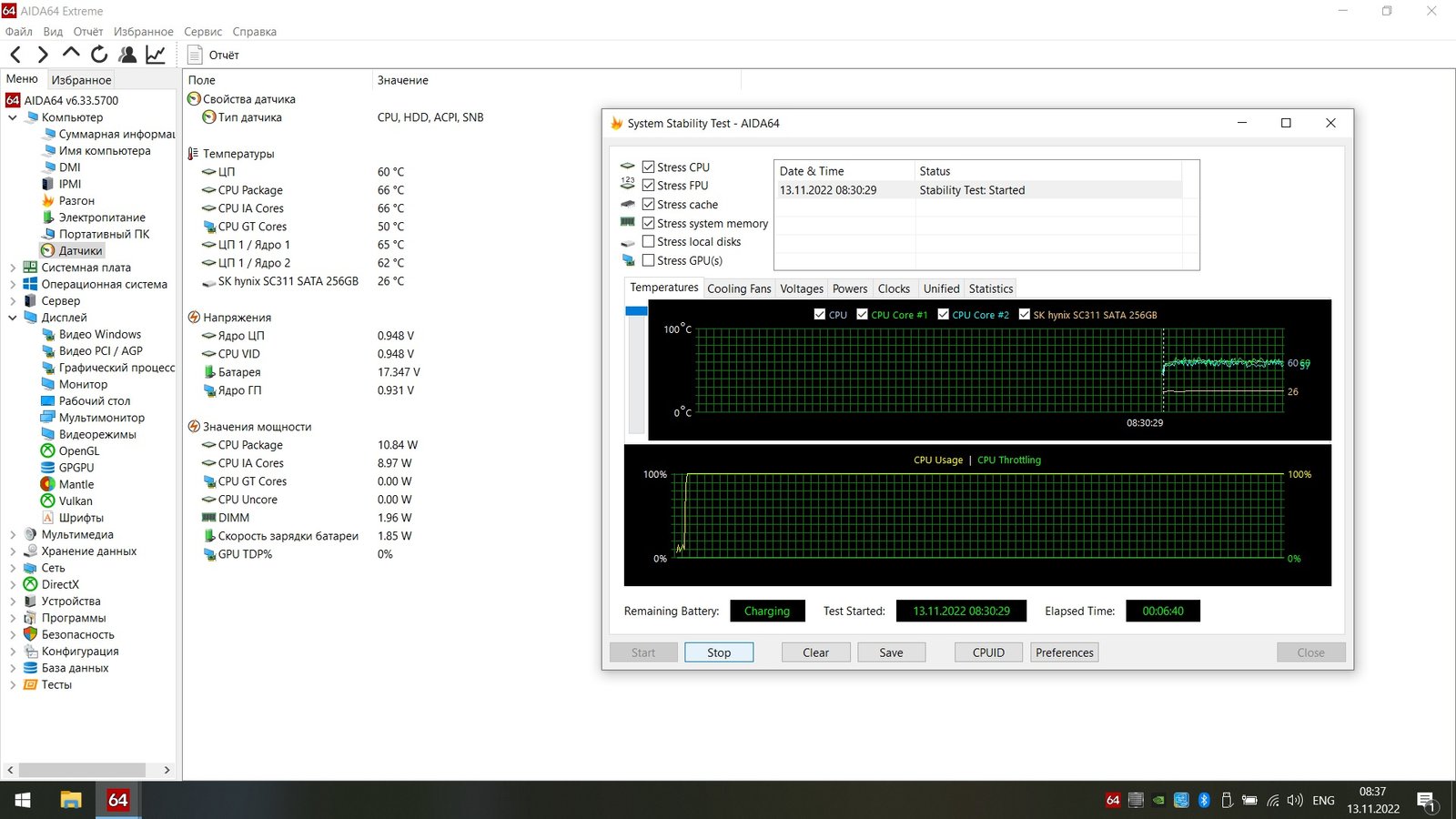Switch to the Voltages tab
This screenshot has width=1456, height=819.
tap(802, 288)
